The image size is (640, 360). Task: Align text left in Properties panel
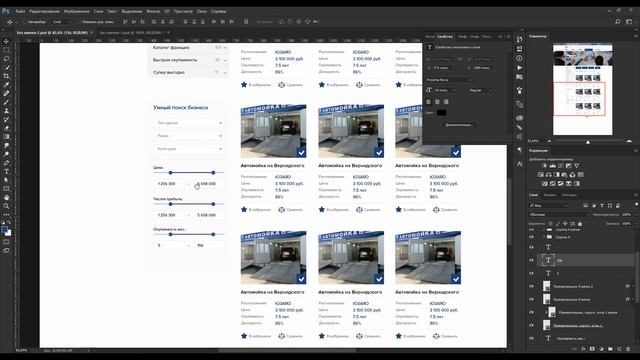coord(429,102)
